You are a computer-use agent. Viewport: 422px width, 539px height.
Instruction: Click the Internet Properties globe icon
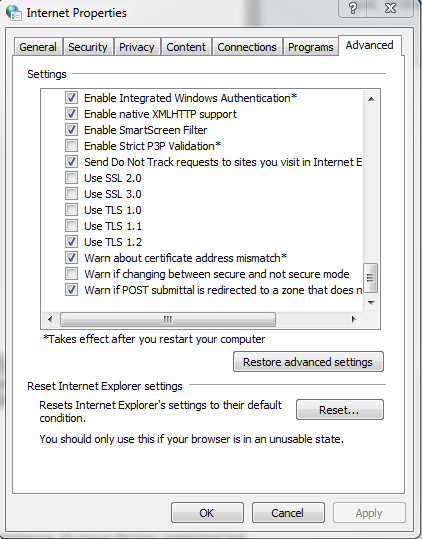(x=13, y=13)
